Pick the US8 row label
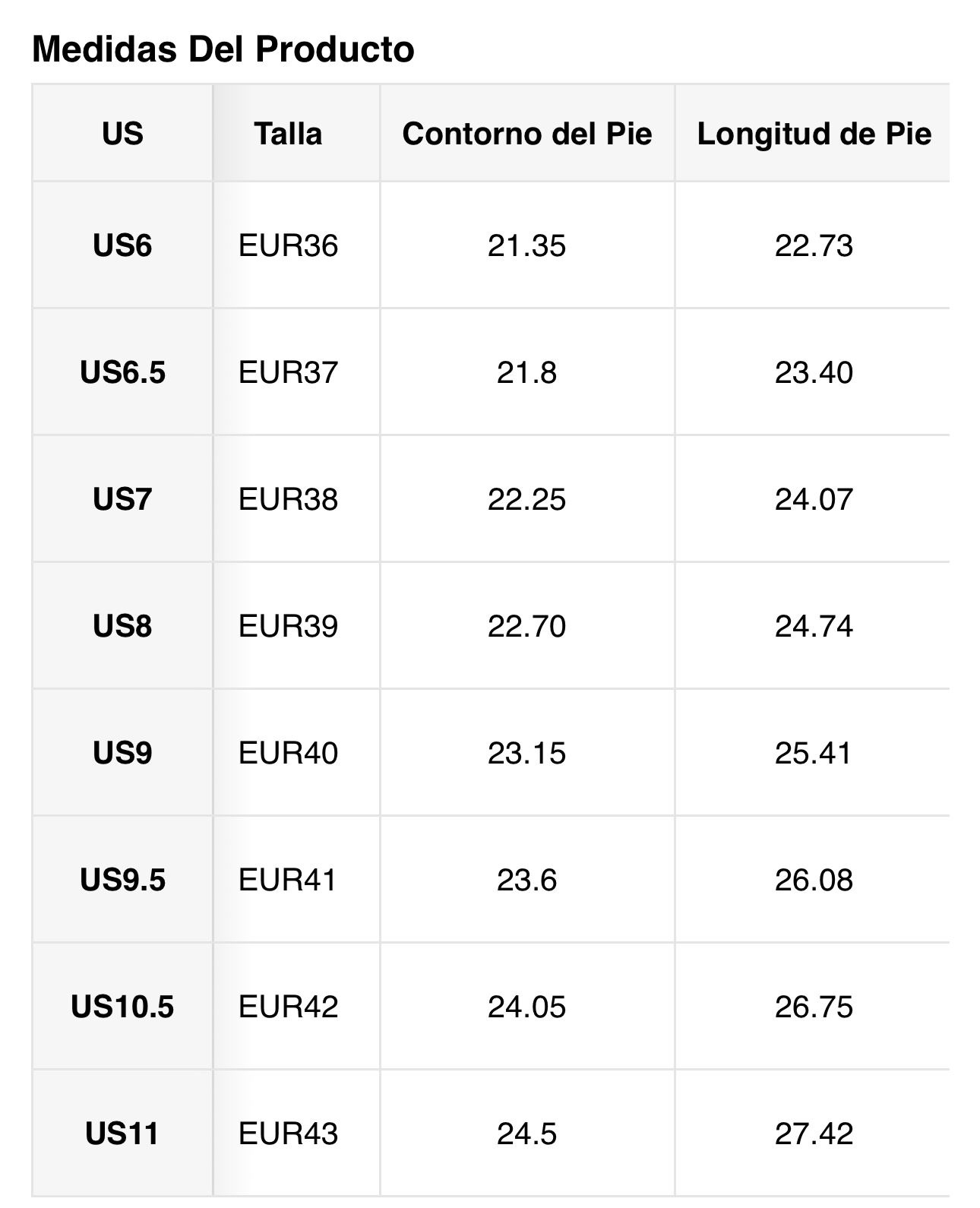The width and height of the screenshot is (980, 1208). [x=122, y=627]
